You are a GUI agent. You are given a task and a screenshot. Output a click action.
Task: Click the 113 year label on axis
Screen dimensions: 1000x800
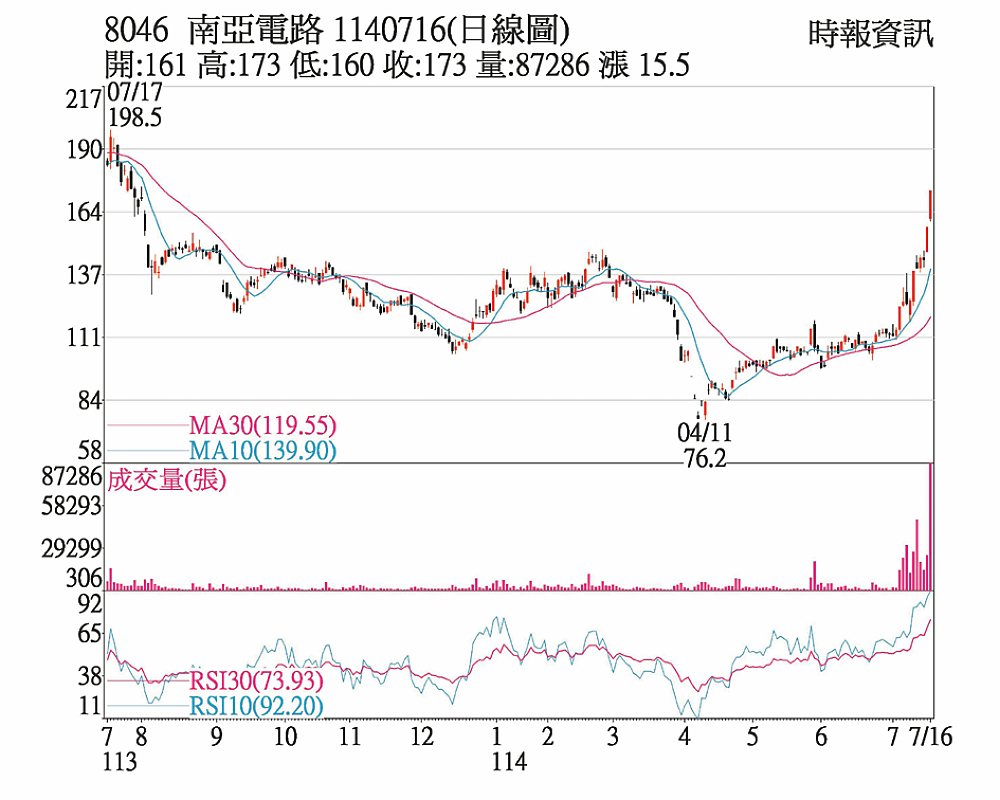click(120, 762)
